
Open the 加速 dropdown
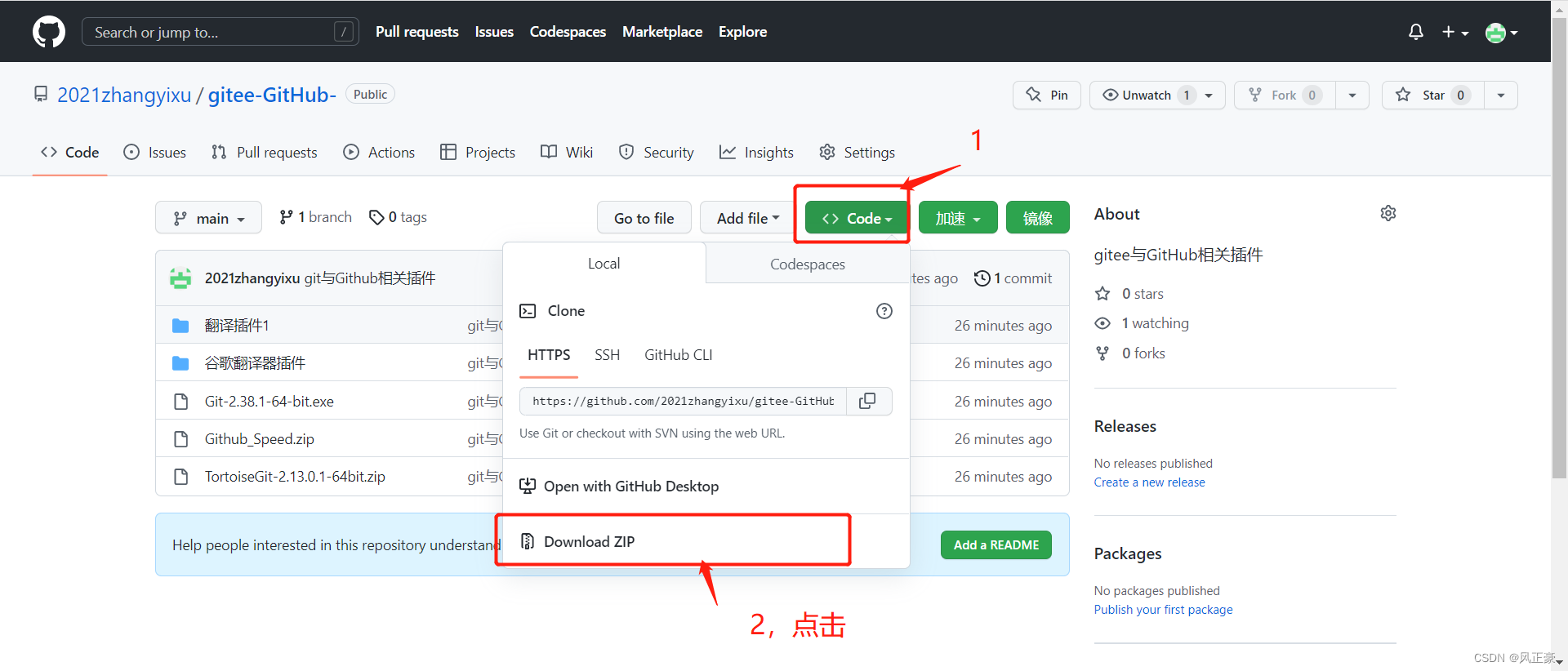pos(958,218)
